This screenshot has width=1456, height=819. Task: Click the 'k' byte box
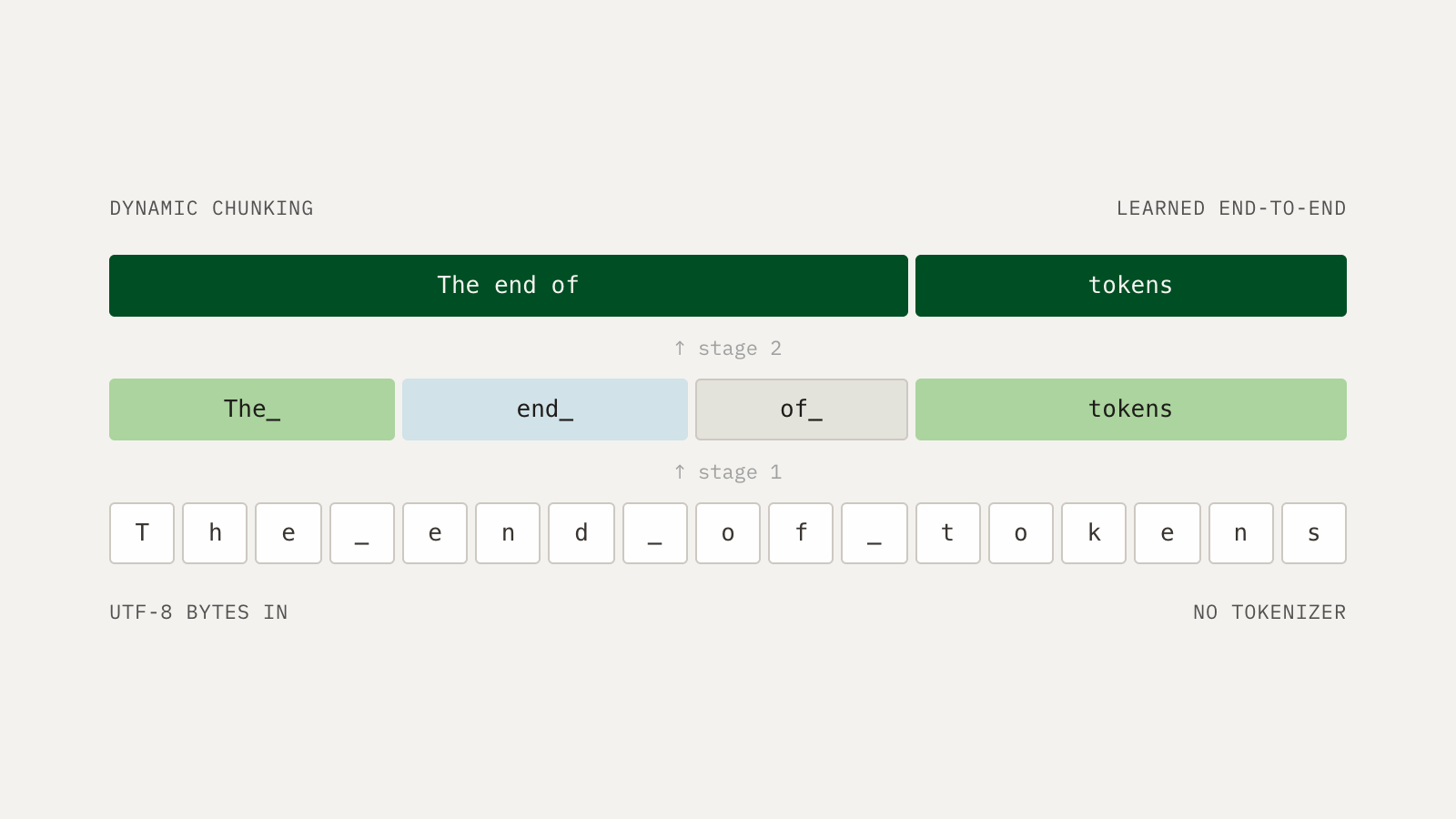coord(1094,533)
